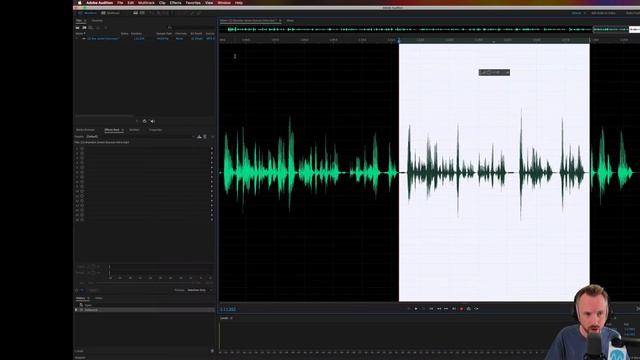Open the Favorites menu
Image resolution: width=640 pixels, height=360 pixels.
coord(193,2)
